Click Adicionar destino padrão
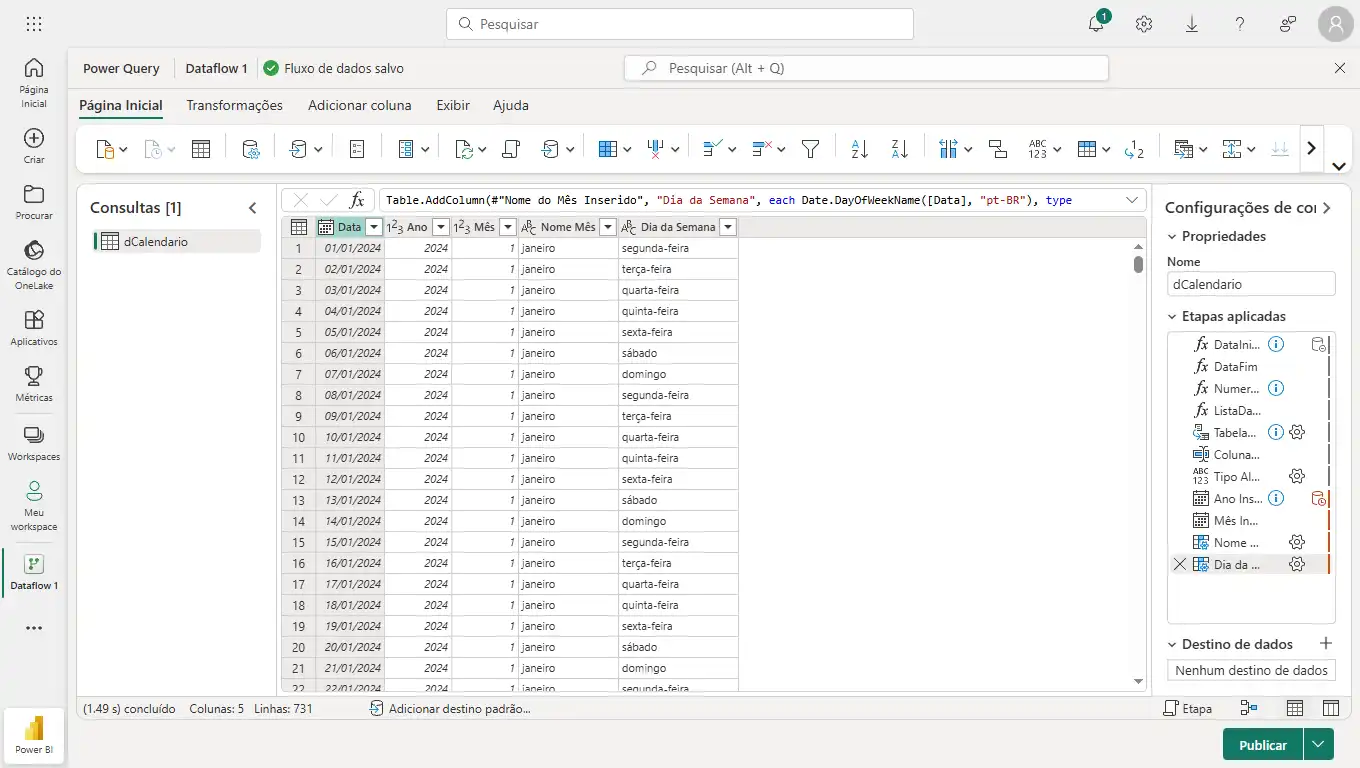Screen dimensions: 1360x768 click(x=450, y=708)
